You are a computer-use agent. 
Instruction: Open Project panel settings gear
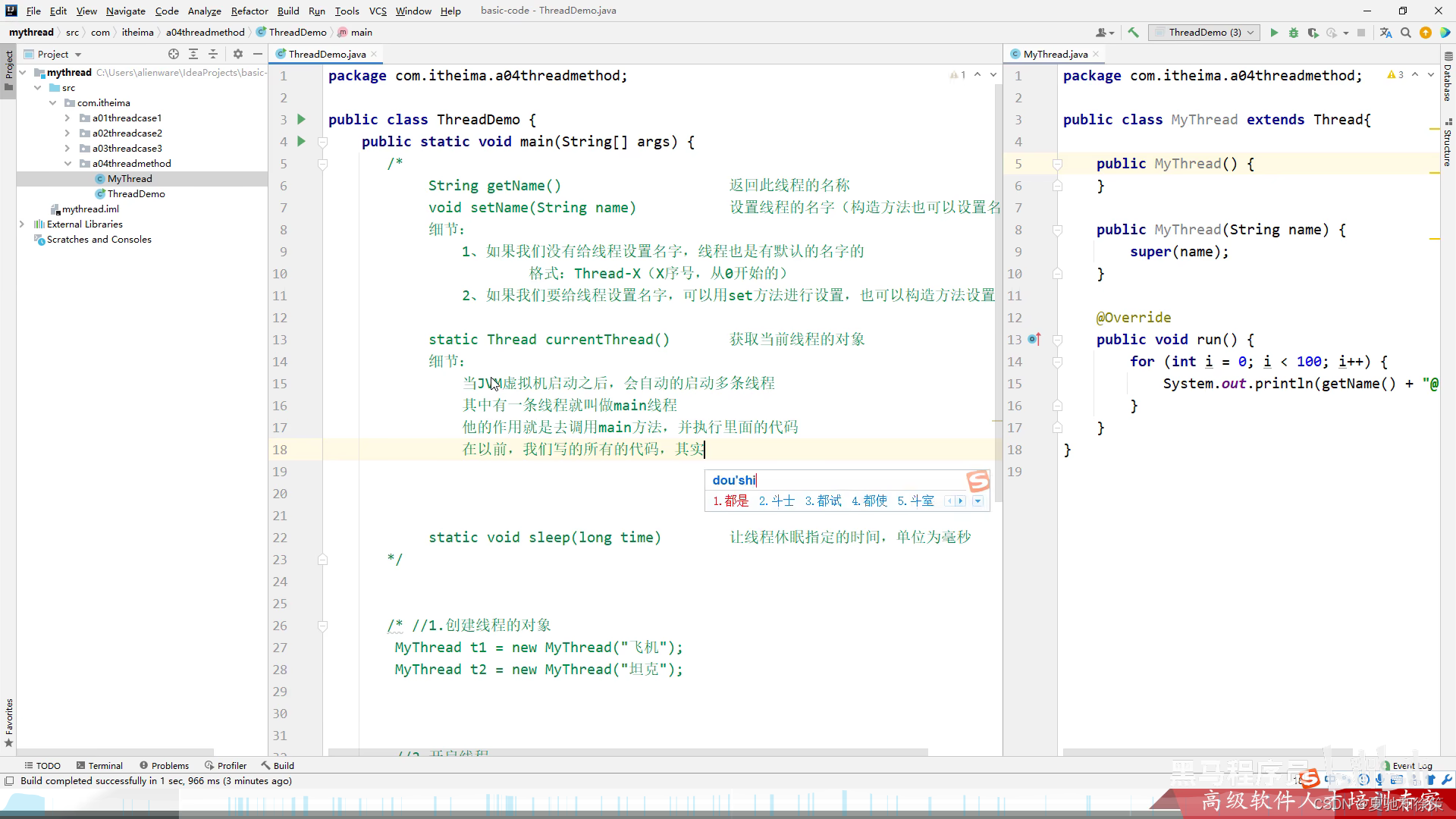[238, 54]
